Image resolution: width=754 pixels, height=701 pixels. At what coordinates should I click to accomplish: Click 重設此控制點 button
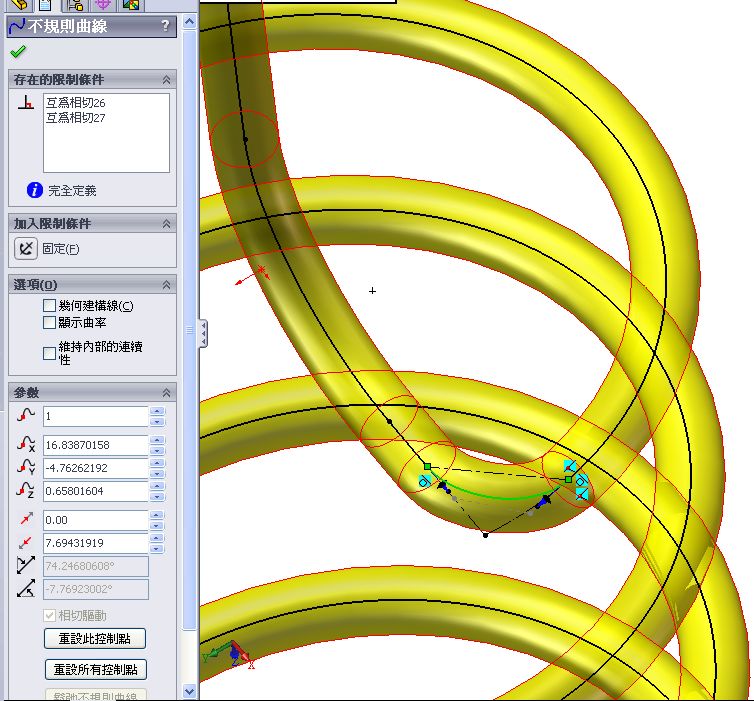pyautogui.click(x=95, y=638)
